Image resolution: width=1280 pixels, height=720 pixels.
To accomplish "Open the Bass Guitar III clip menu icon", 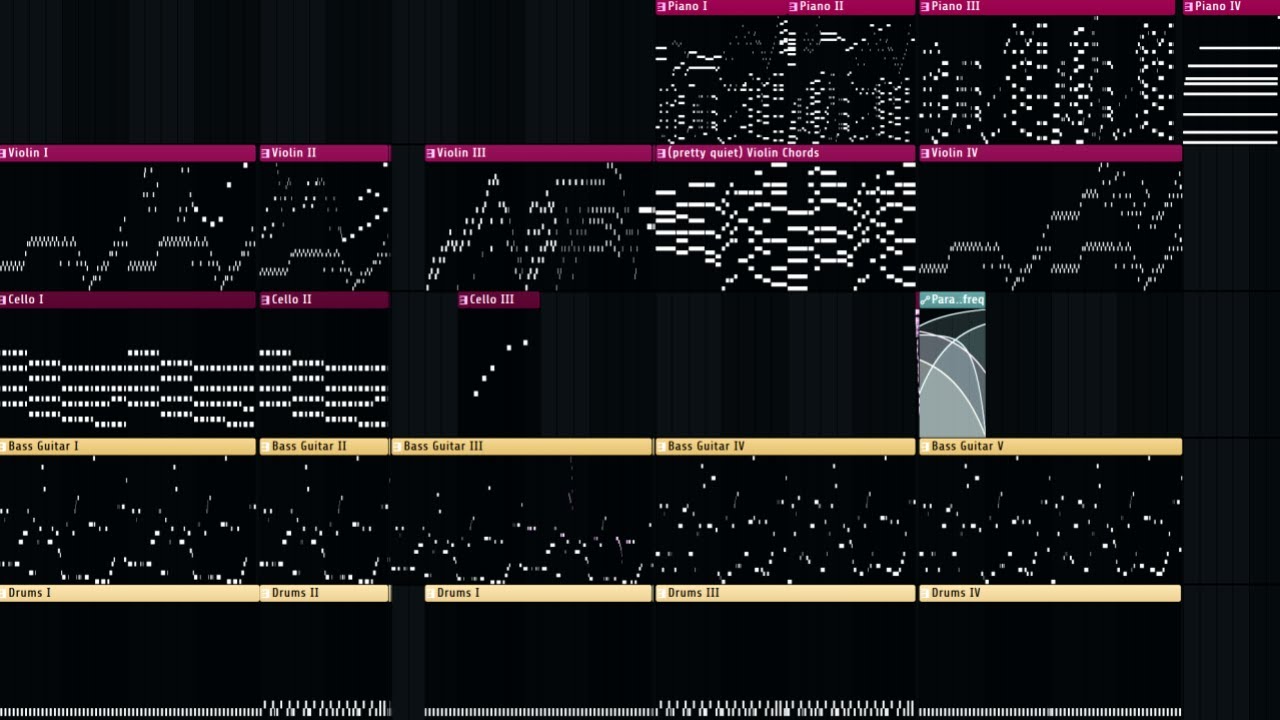I will [x=398, y=446].
